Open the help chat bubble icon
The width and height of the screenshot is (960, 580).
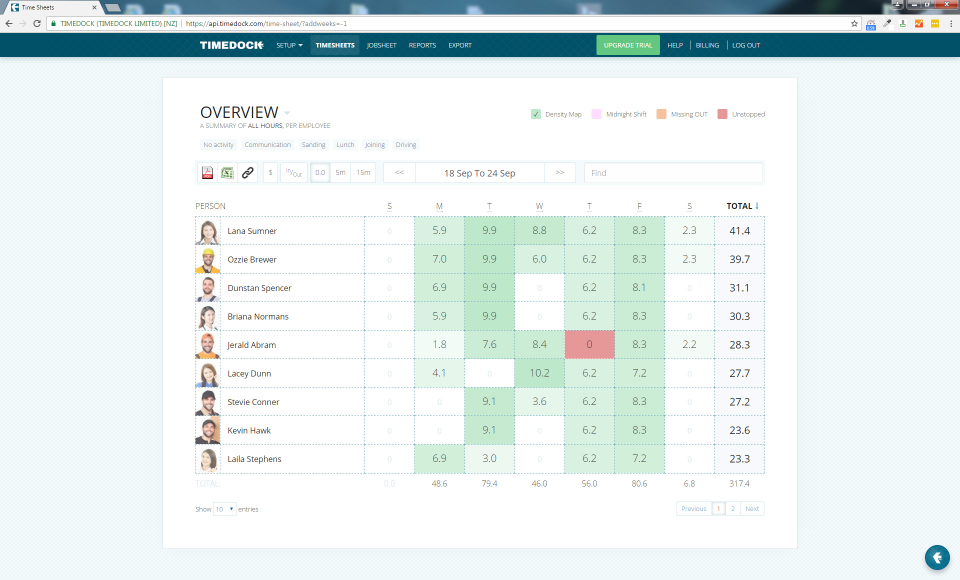[x=937, y=557]
